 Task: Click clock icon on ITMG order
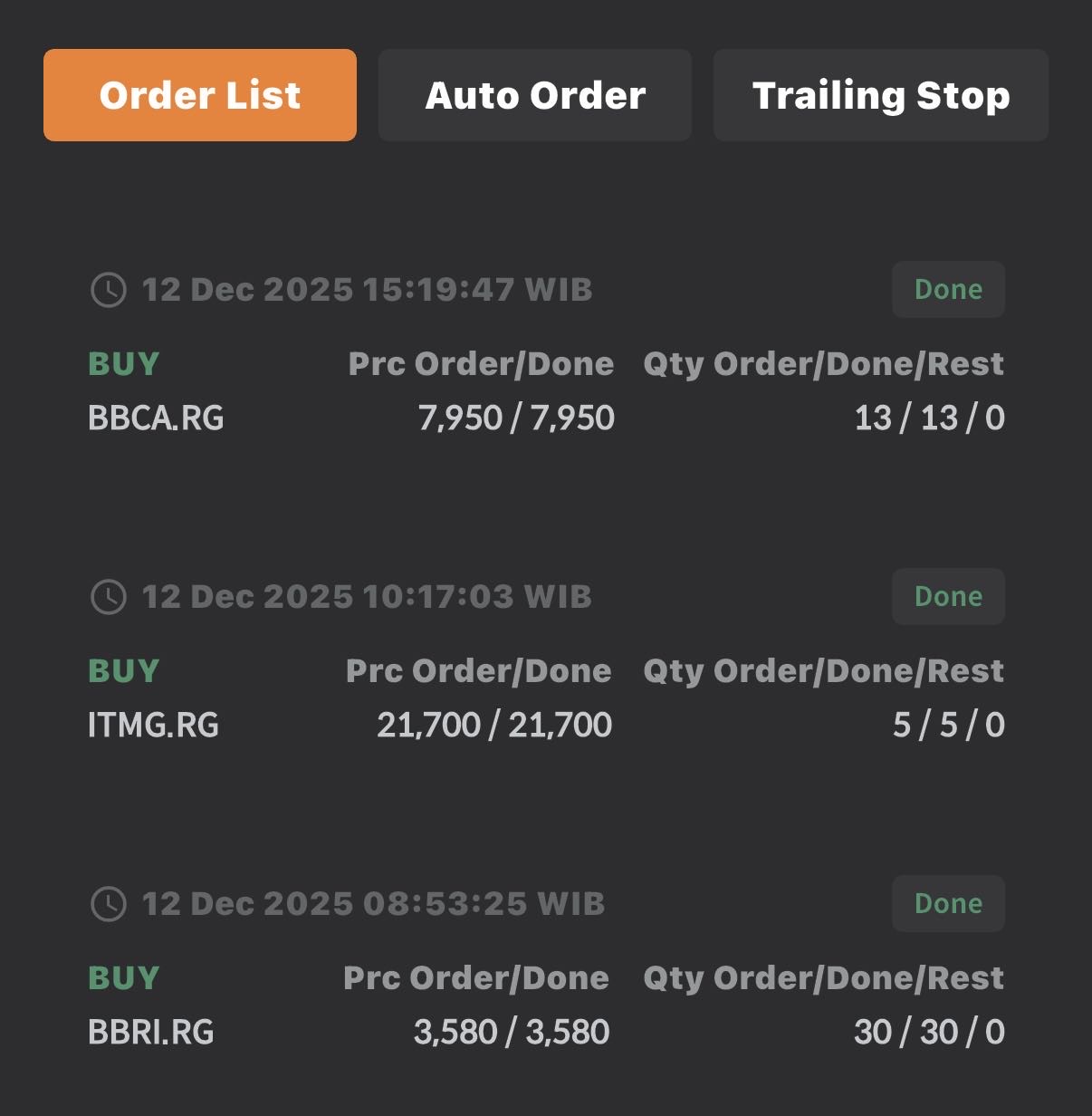point(109,597)
